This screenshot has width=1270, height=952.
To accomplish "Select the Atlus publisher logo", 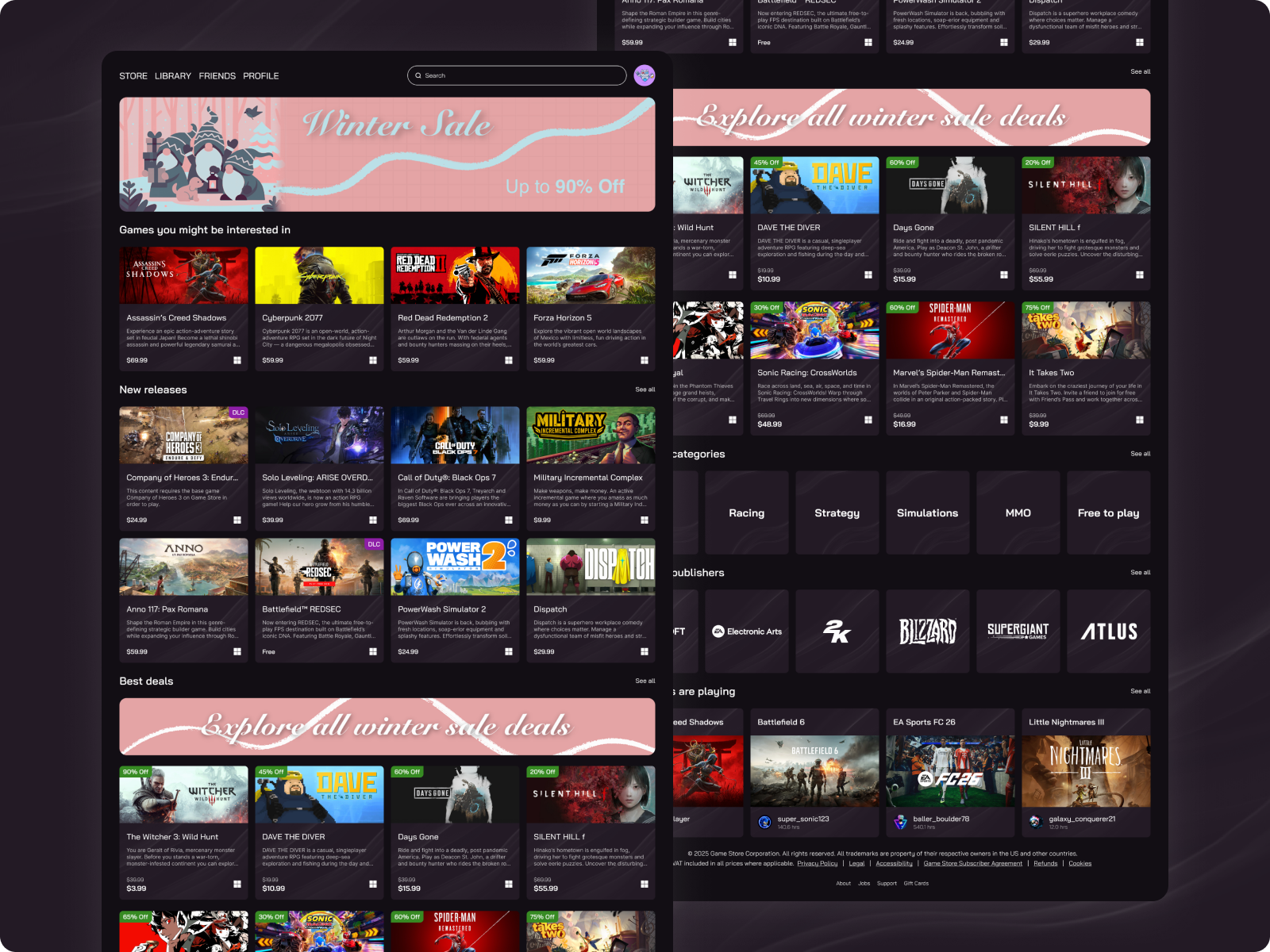I will tap(1109, 631).
